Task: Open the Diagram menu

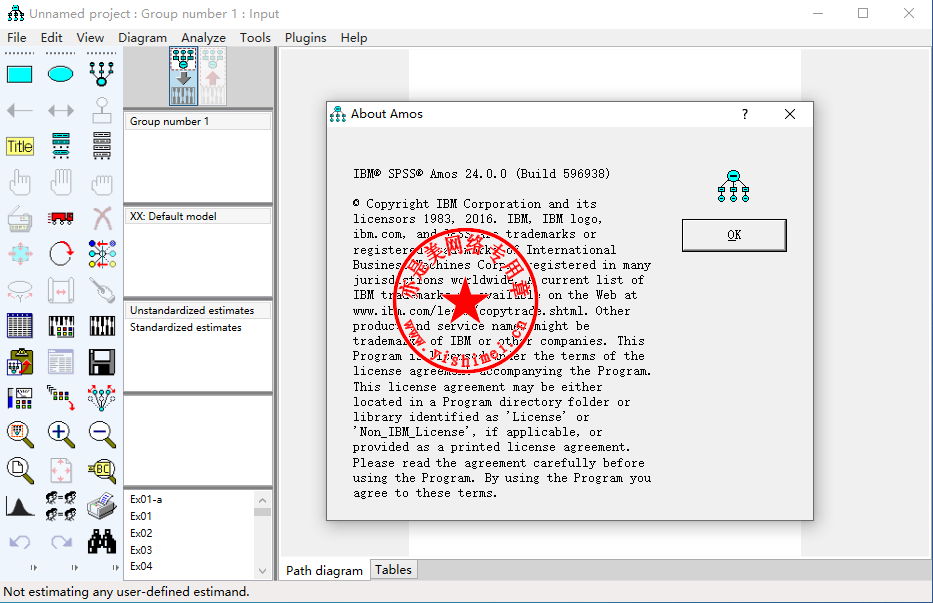Action: [x=142, y=38]
